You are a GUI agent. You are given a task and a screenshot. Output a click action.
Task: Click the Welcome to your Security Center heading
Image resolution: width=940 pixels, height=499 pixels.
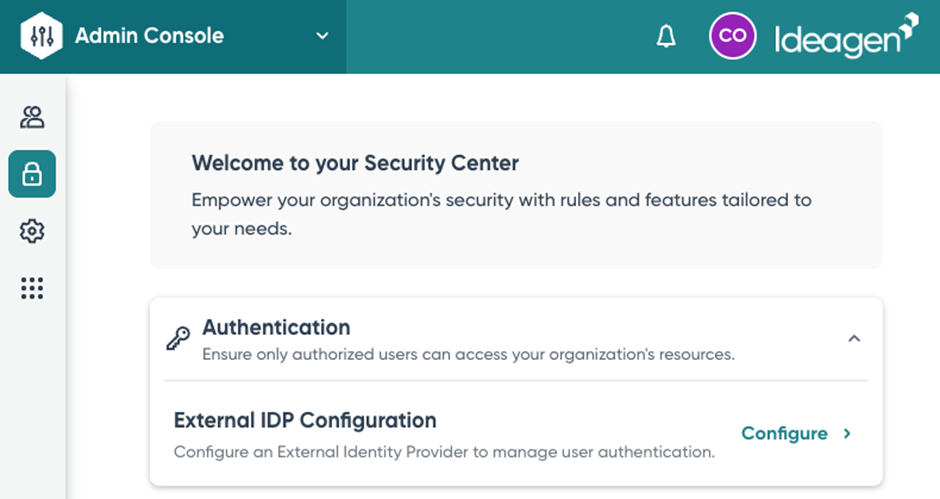[x=355, y=162]
